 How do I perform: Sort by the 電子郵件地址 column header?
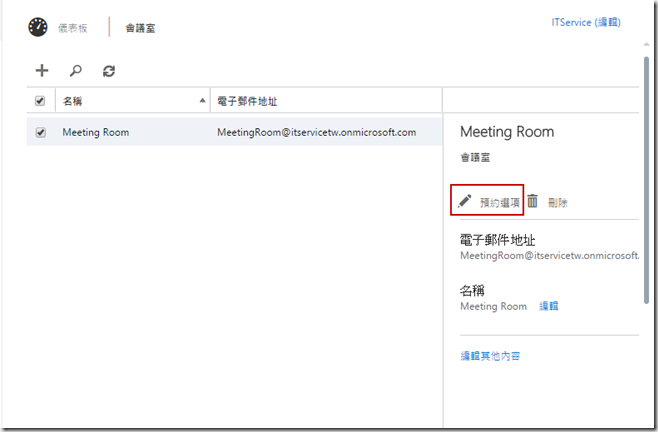[x=247, y=101]
